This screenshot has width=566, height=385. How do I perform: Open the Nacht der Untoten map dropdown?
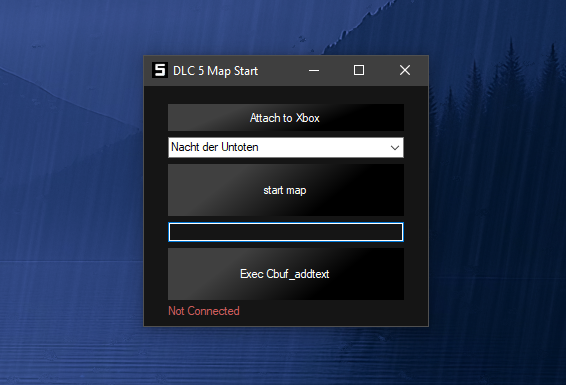click(x=286, y=147)
